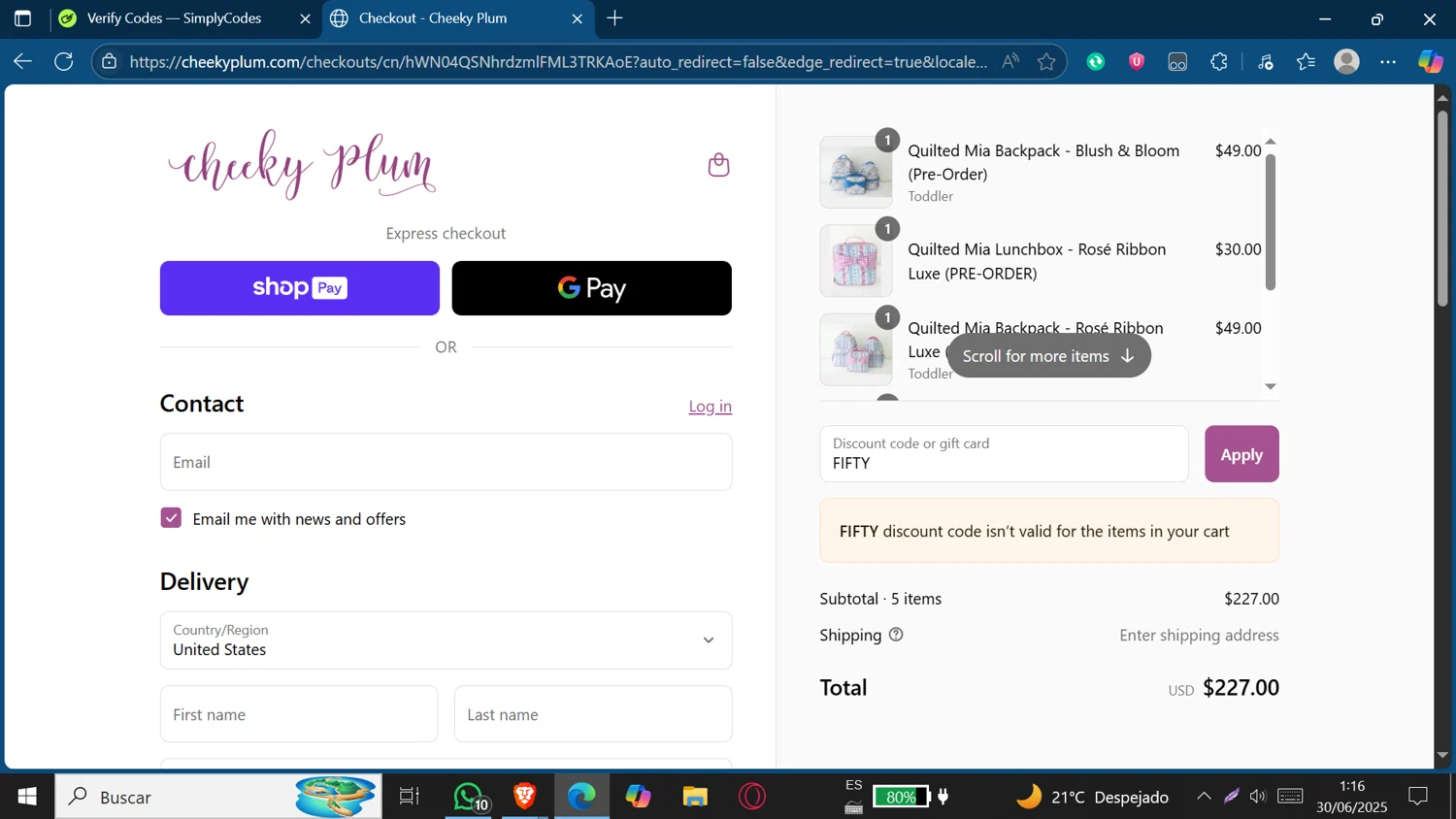Select the Checkout - Cheeky Plum tab
1456x819 pixels.
[447, 18]
